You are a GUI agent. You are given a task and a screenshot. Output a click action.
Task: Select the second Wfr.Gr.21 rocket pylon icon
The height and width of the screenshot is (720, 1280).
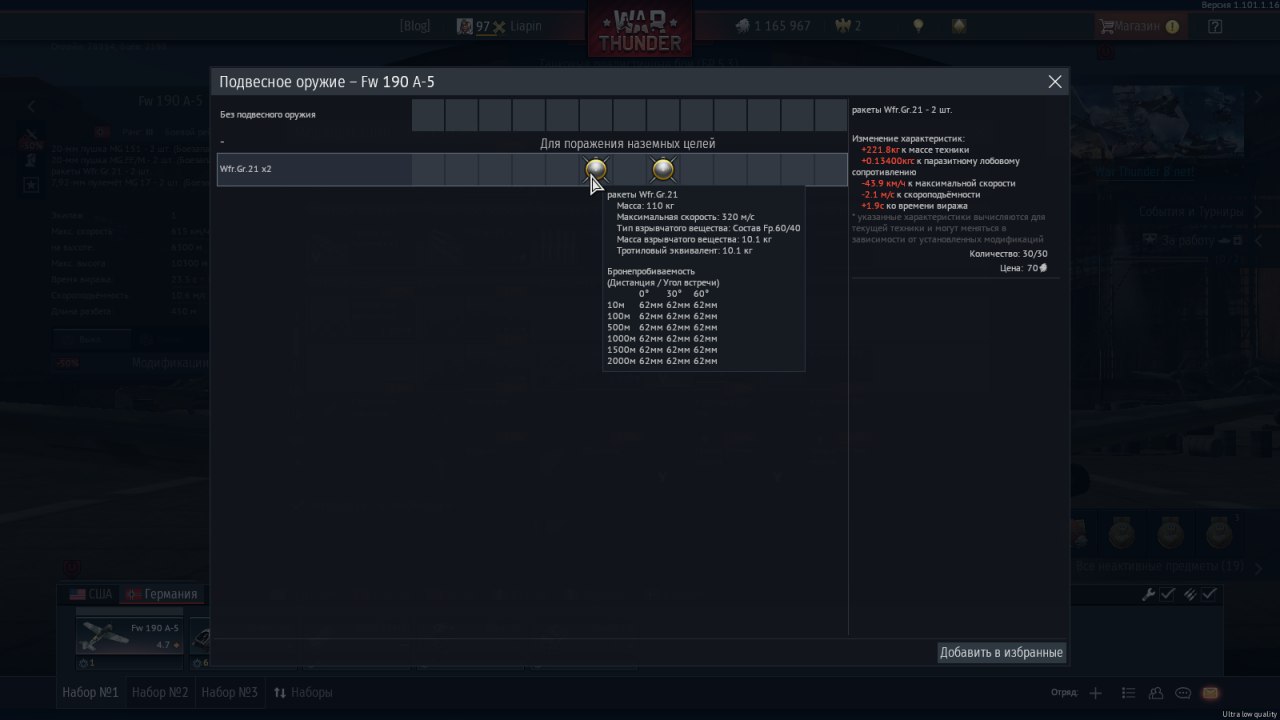coord(663,169)
